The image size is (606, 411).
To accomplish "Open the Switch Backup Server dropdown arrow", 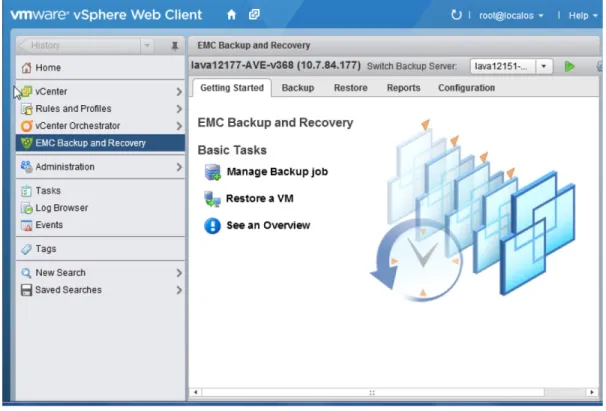I will tap(544, 67).
